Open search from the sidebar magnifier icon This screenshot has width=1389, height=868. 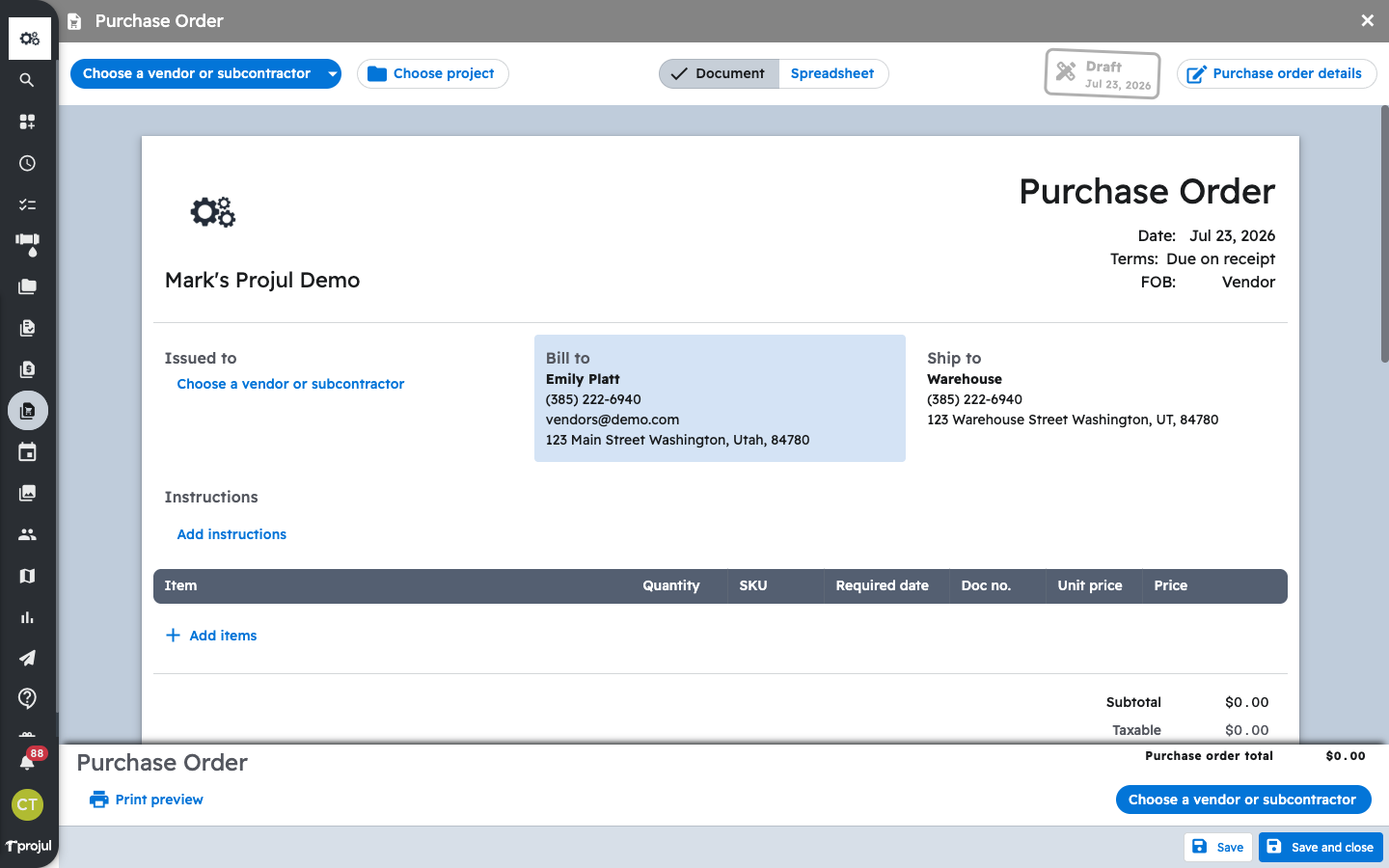point(27,80)
